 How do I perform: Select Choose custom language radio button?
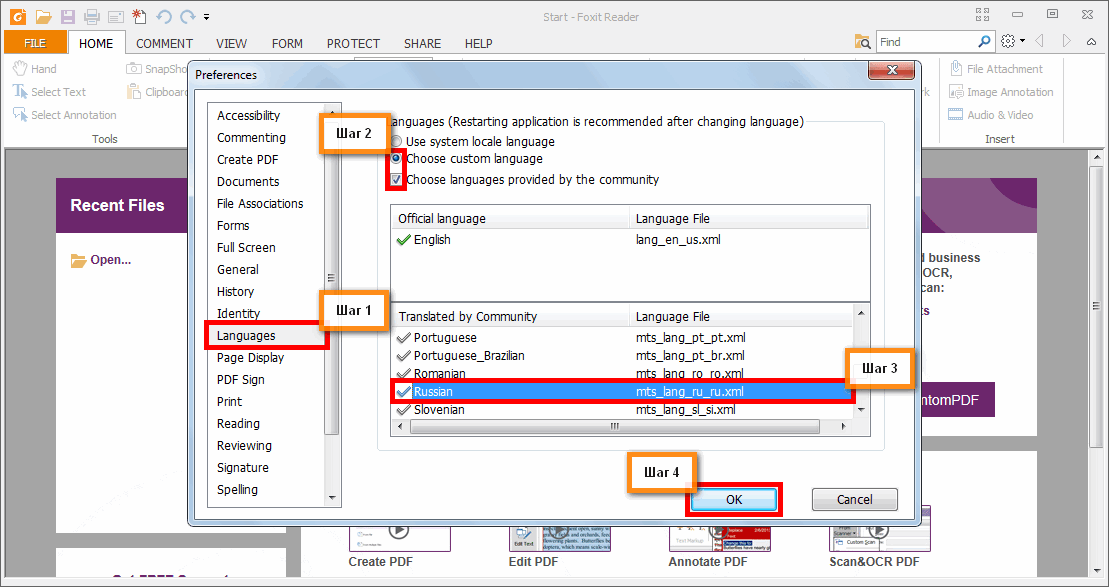click(396, 158)
